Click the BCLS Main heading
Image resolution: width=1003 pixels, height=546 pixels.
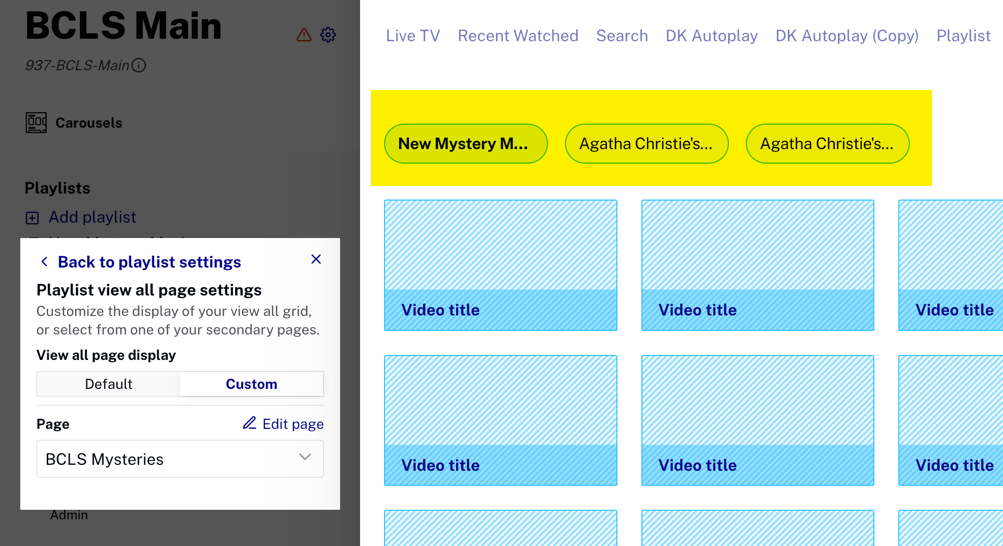(x=123, y=26)
